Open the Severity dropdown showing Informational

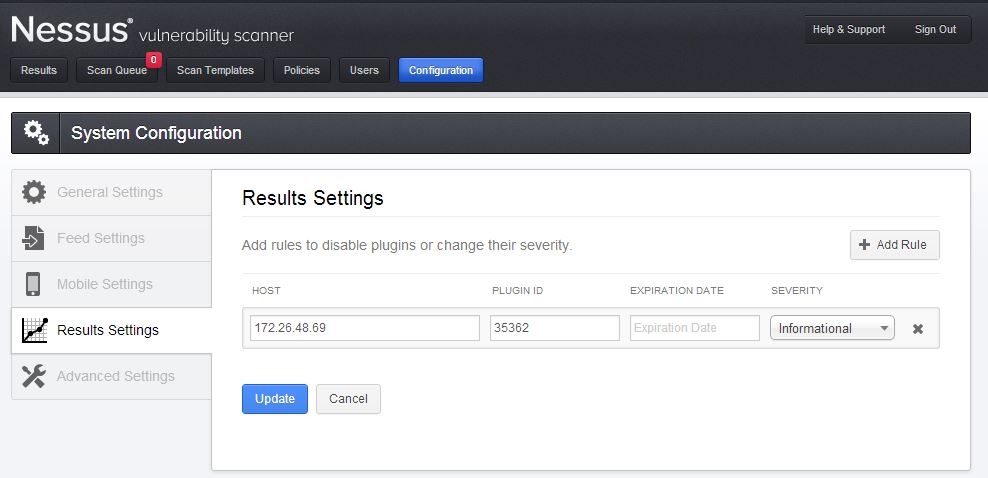point(832,328)
